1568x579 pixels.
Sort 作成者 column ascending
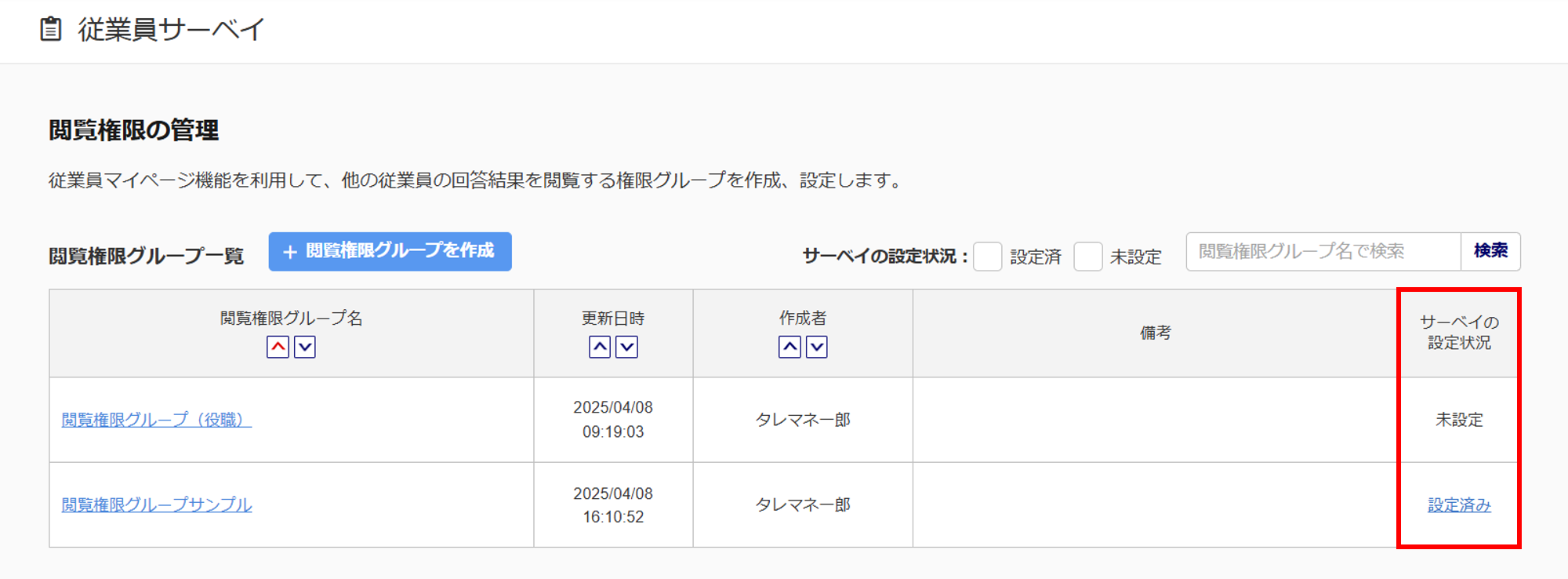pyautogui.click(x=789, y=347)
